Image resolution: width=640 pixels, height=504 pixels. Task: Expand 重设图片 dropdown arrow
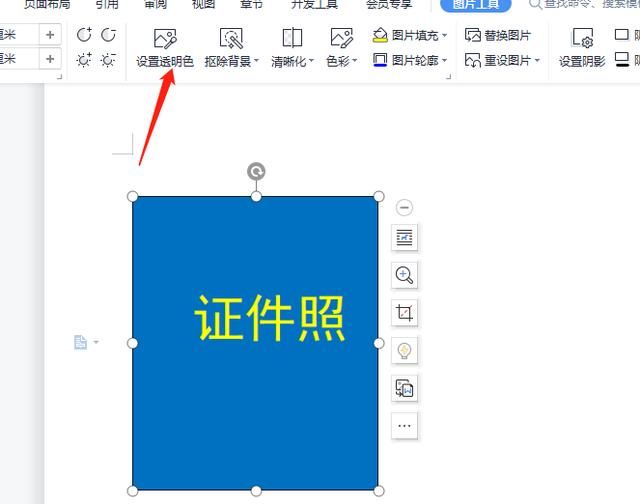pyautogui.click(x=537, y=60)
